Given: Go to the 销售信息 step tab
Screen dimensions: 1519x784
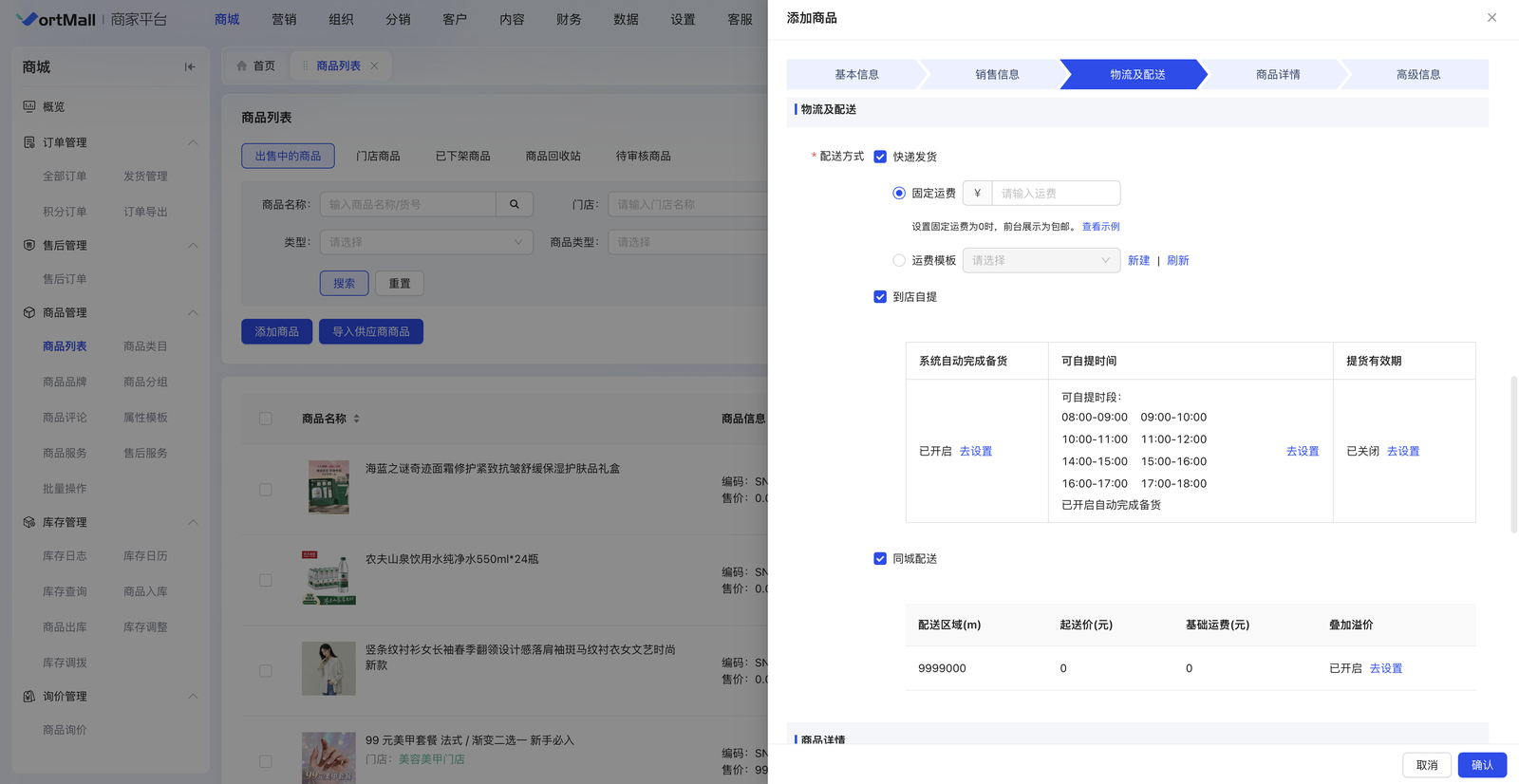Looking at the screenshot, I should click(997, 75).
